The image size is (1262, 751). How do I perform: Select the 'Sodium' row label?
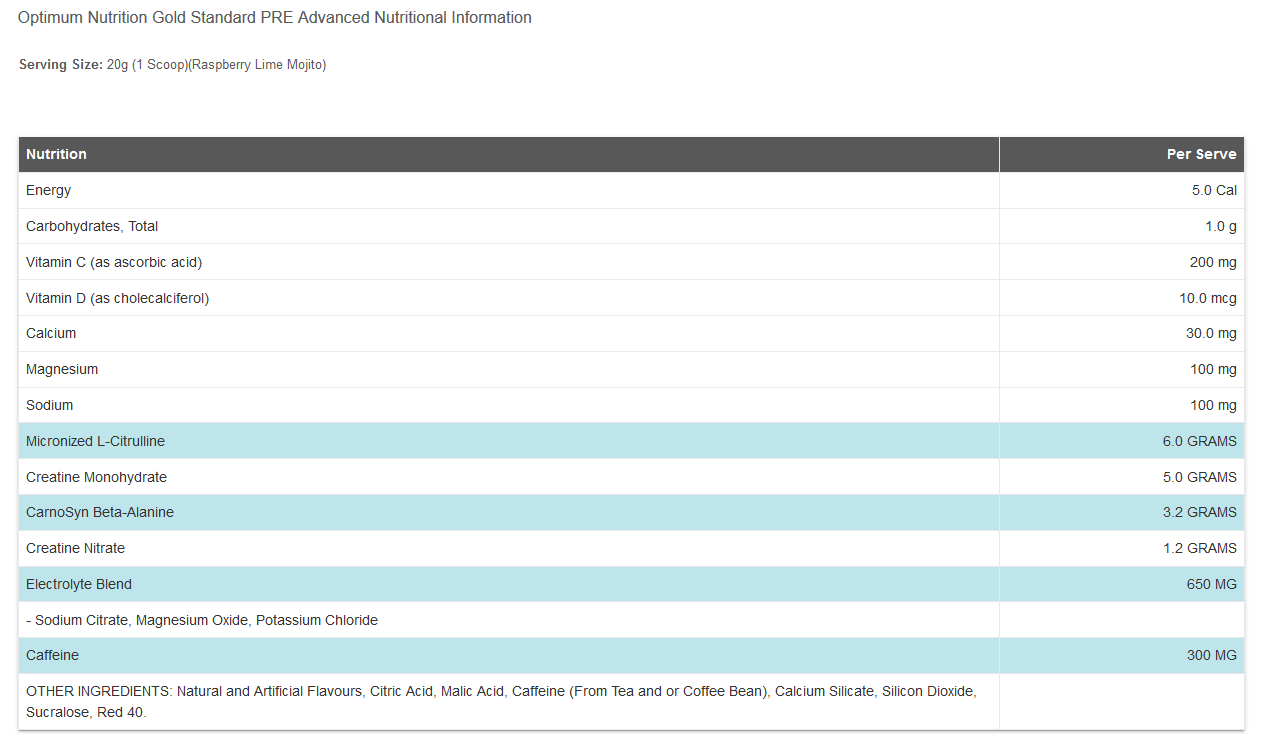pos(50,405)
